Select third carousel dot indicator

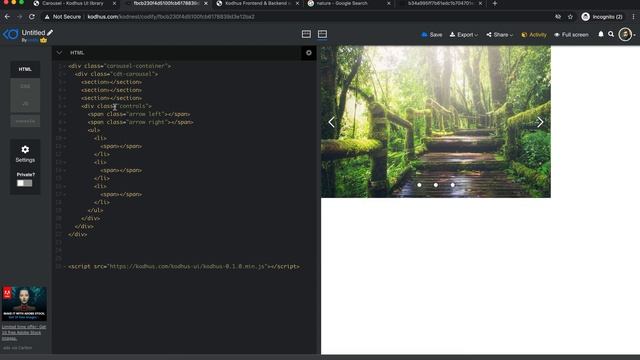point(453,185)
